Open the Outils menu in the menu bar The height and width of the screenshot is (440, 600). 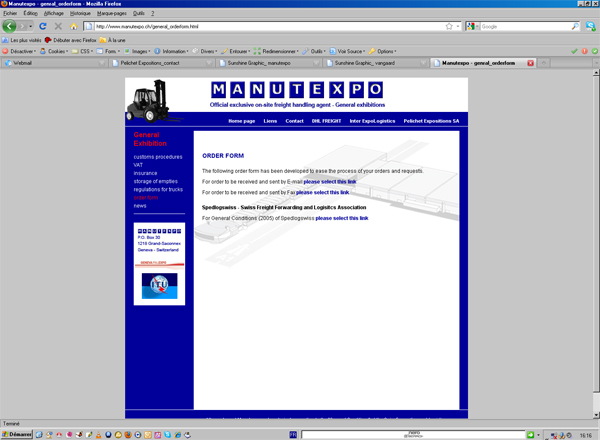pyautogui.click(x=139, y=13)
